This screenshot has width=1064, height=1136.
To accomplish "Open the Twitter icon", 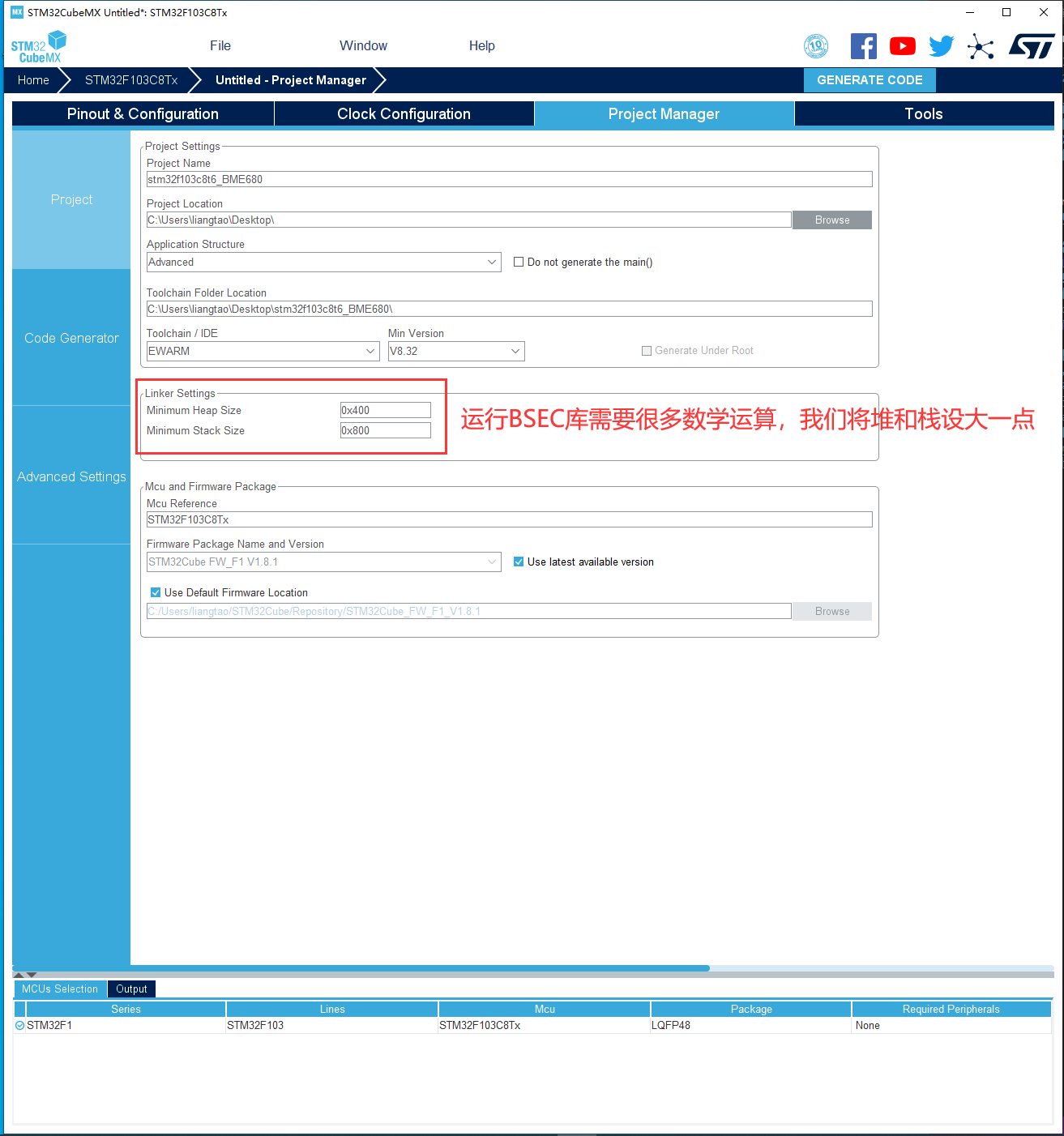I will 941,46.
